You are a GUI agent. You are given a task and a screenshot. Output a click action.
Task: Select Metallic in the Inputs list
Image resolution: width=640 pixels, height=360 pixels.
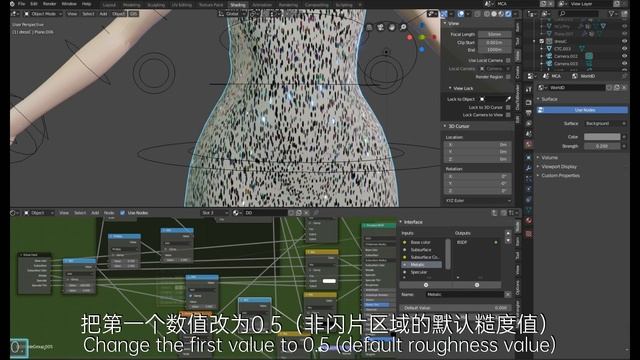pyautogui.click(x=421, y=264)
